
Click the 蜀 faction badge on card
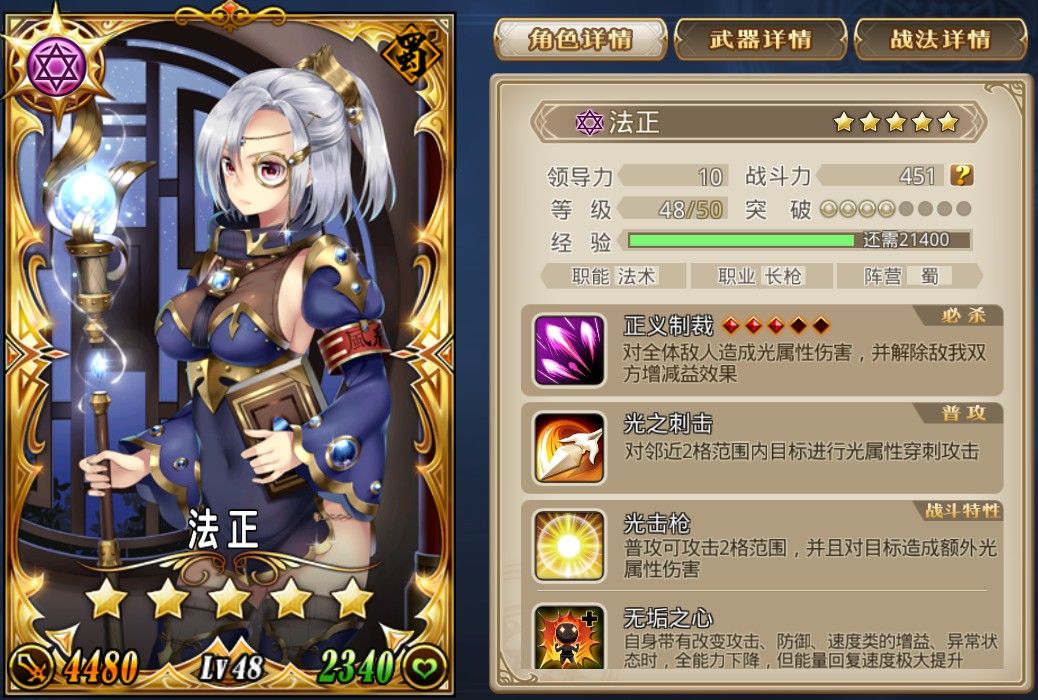(412, 53)
